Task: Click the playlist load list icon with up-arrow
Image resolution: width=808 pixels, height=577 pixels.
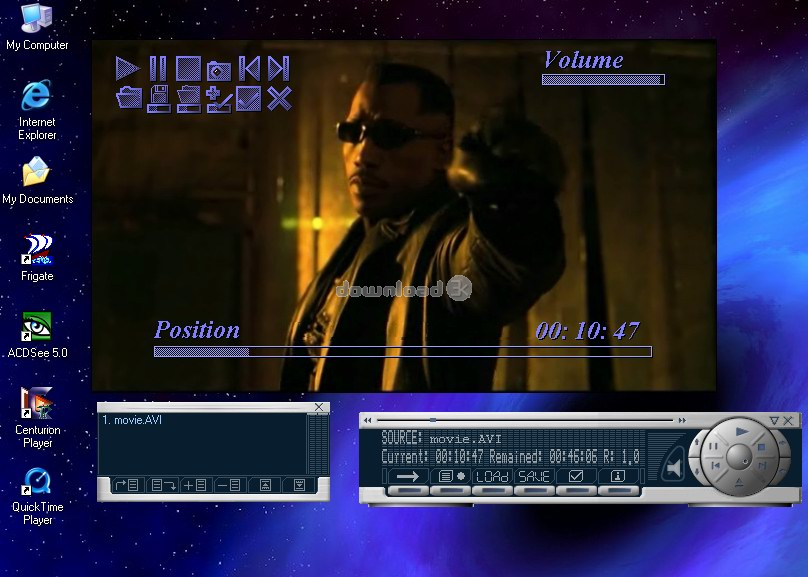Action: tap(127, 485)
